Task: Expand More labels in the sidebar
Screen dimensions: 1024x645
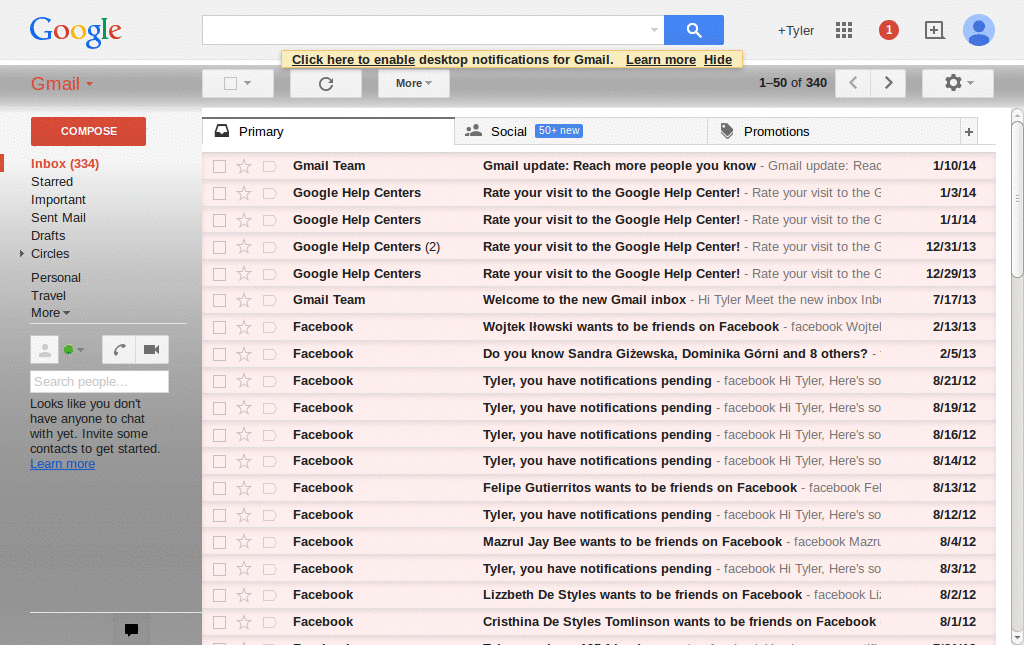Action: click(x=50, y=313)
